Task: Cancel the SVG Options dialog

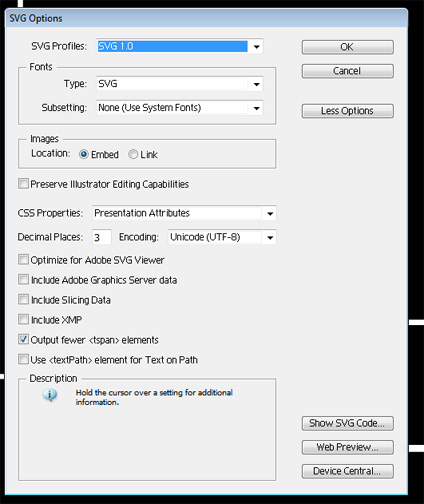Action: click(x=348, y=71)
